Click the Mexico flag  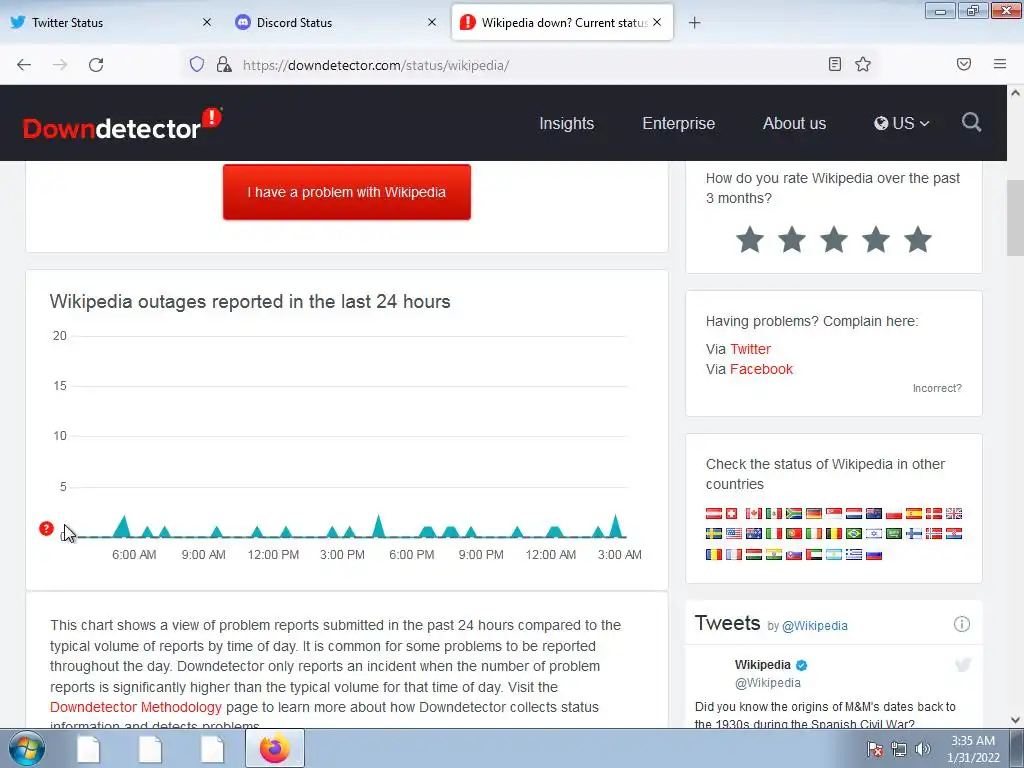point(774,513)
